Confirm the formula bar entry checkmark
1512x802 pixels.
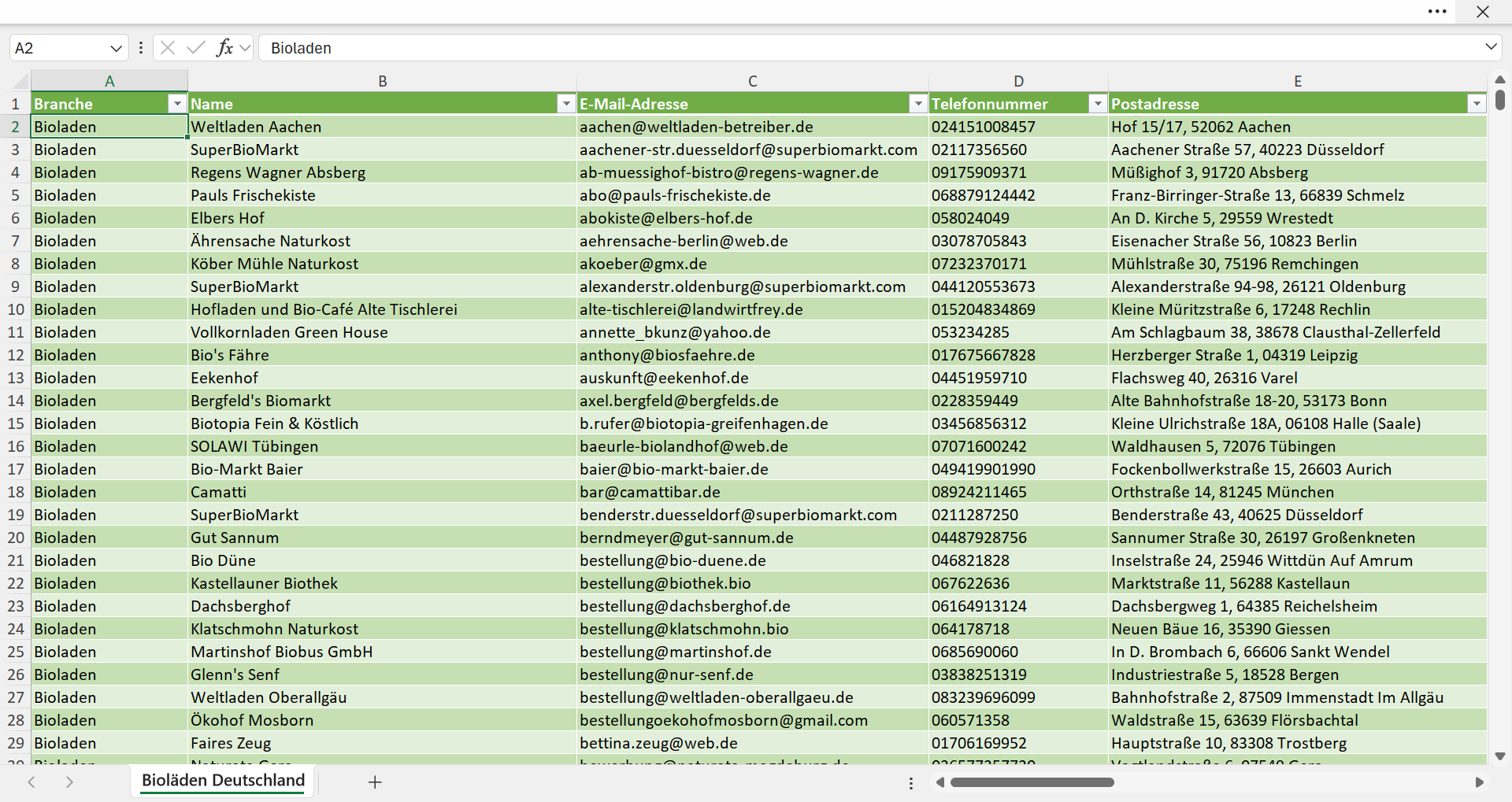[x=195, y=48]
